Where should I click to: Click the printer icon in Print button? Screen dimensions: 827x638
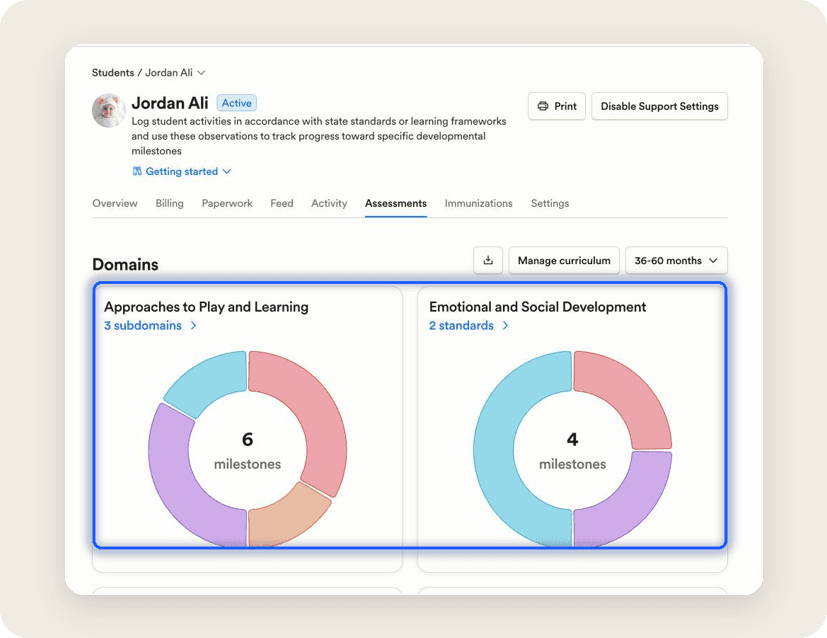point(543,106)
